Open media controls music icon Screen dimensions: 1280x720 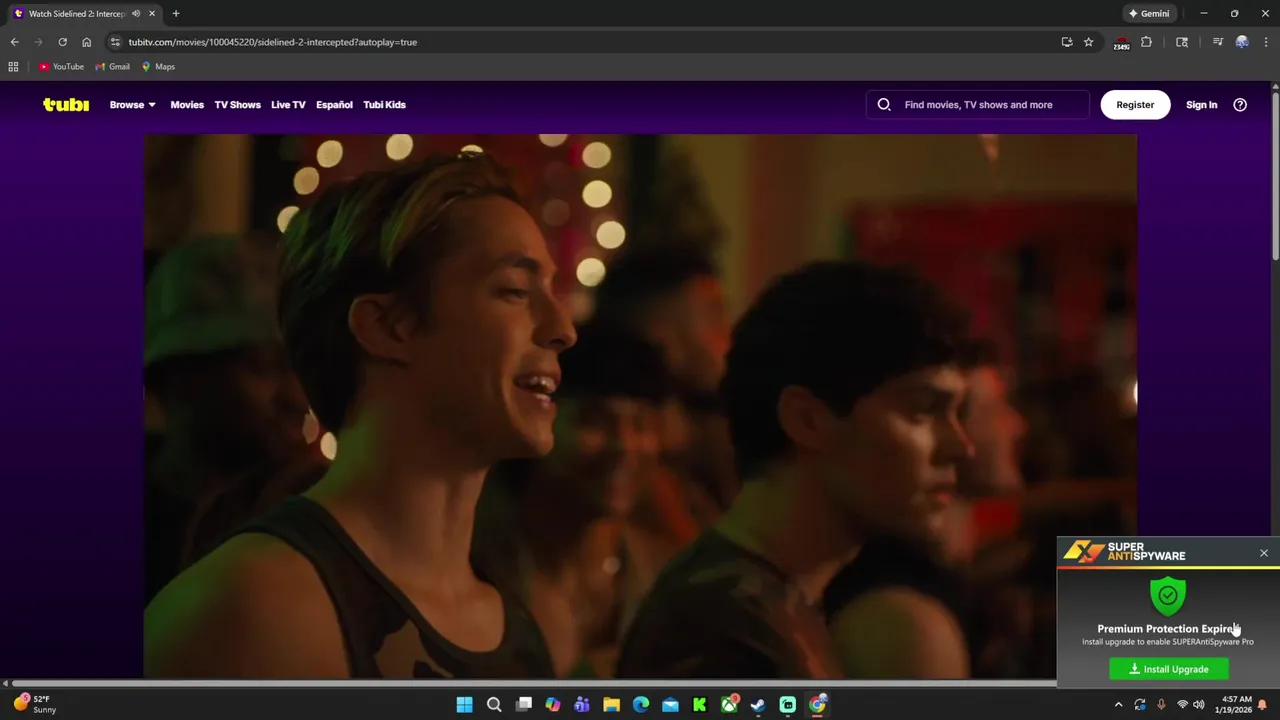(1217, 42)
